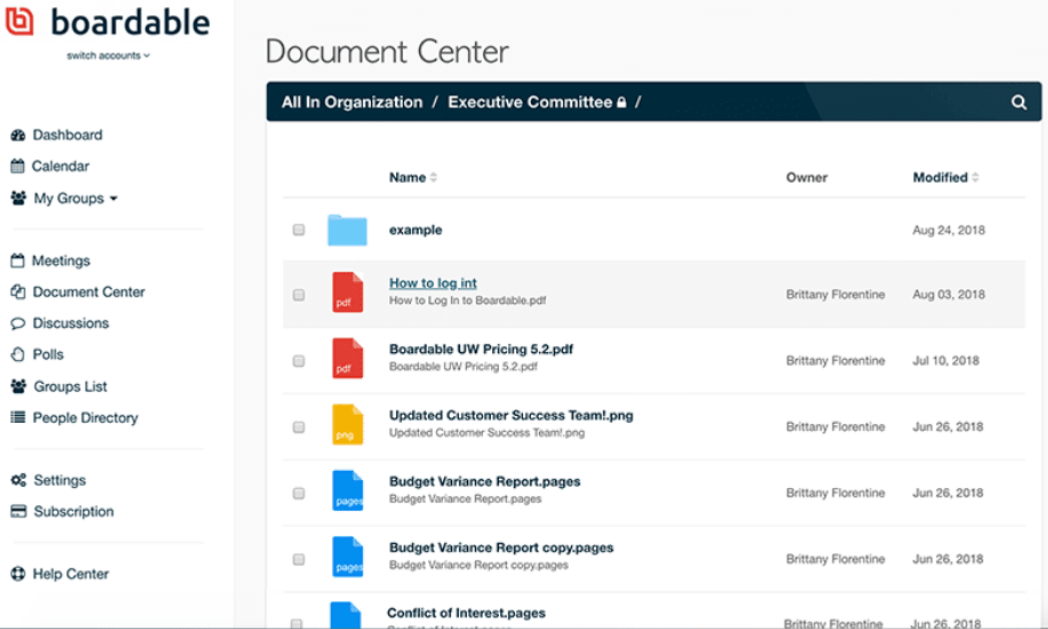Sort by the Name column header
The height and width of the screenshot is (629, 1048).
tap(409, 177)
